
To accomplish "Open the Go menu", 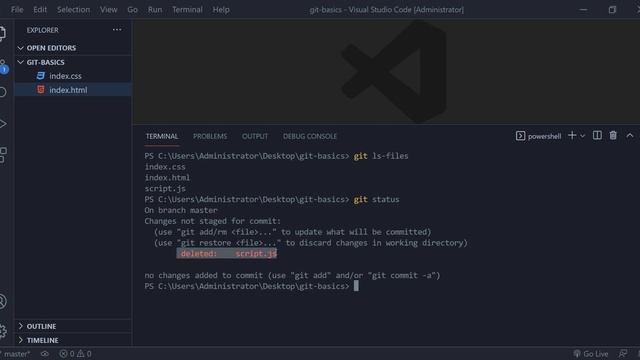I will pos(132,9).
